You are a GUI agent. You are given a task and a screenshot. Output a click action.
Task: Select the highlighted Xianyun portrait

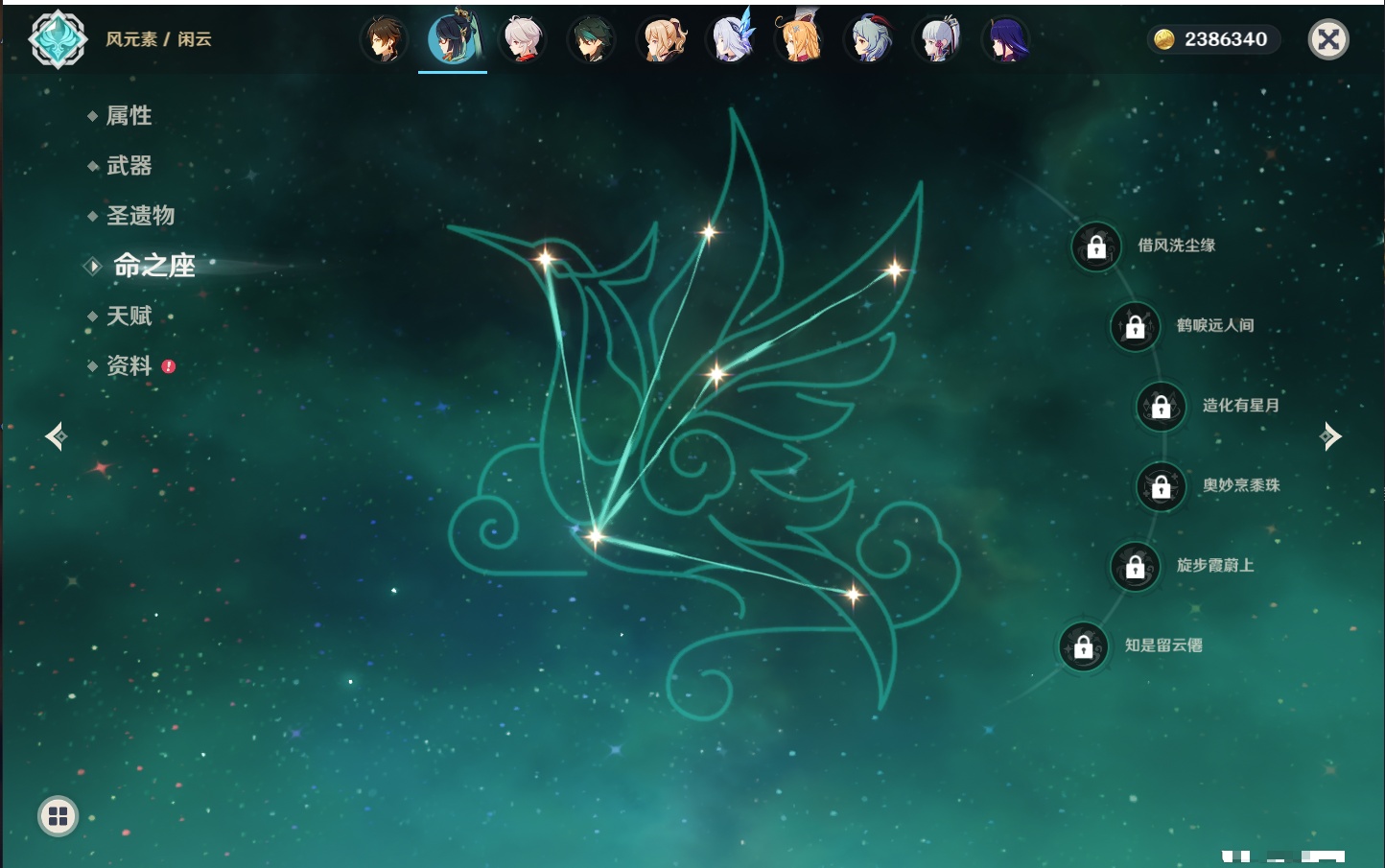tap(453, 39)
